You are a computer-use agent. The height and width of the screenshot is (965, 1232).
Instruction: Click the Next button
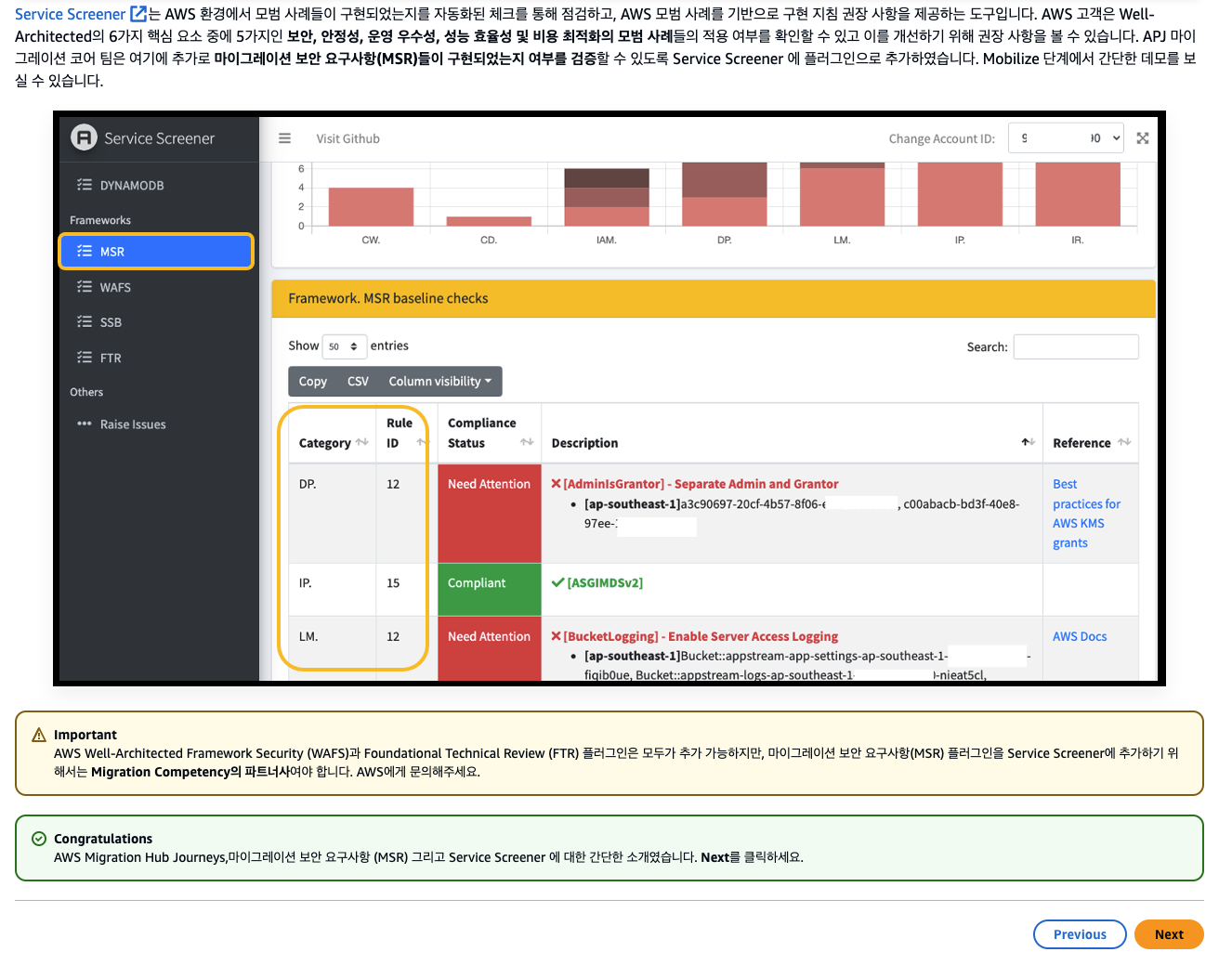coord(1169,934)
